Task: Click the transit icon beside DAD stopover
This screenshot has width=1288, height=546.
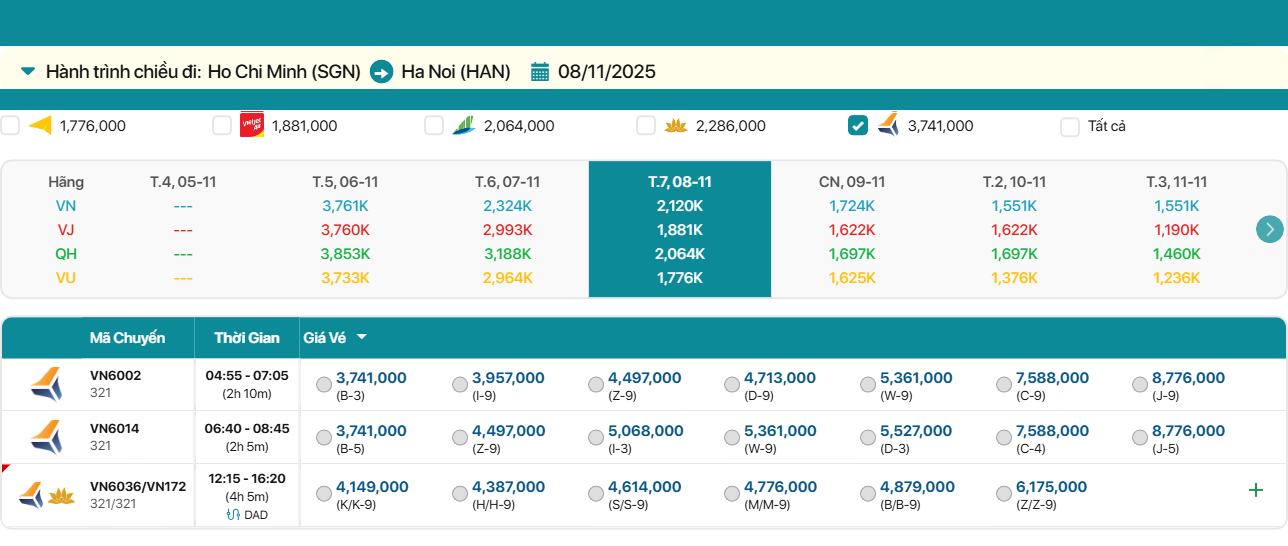Action: tap(234, 515)
